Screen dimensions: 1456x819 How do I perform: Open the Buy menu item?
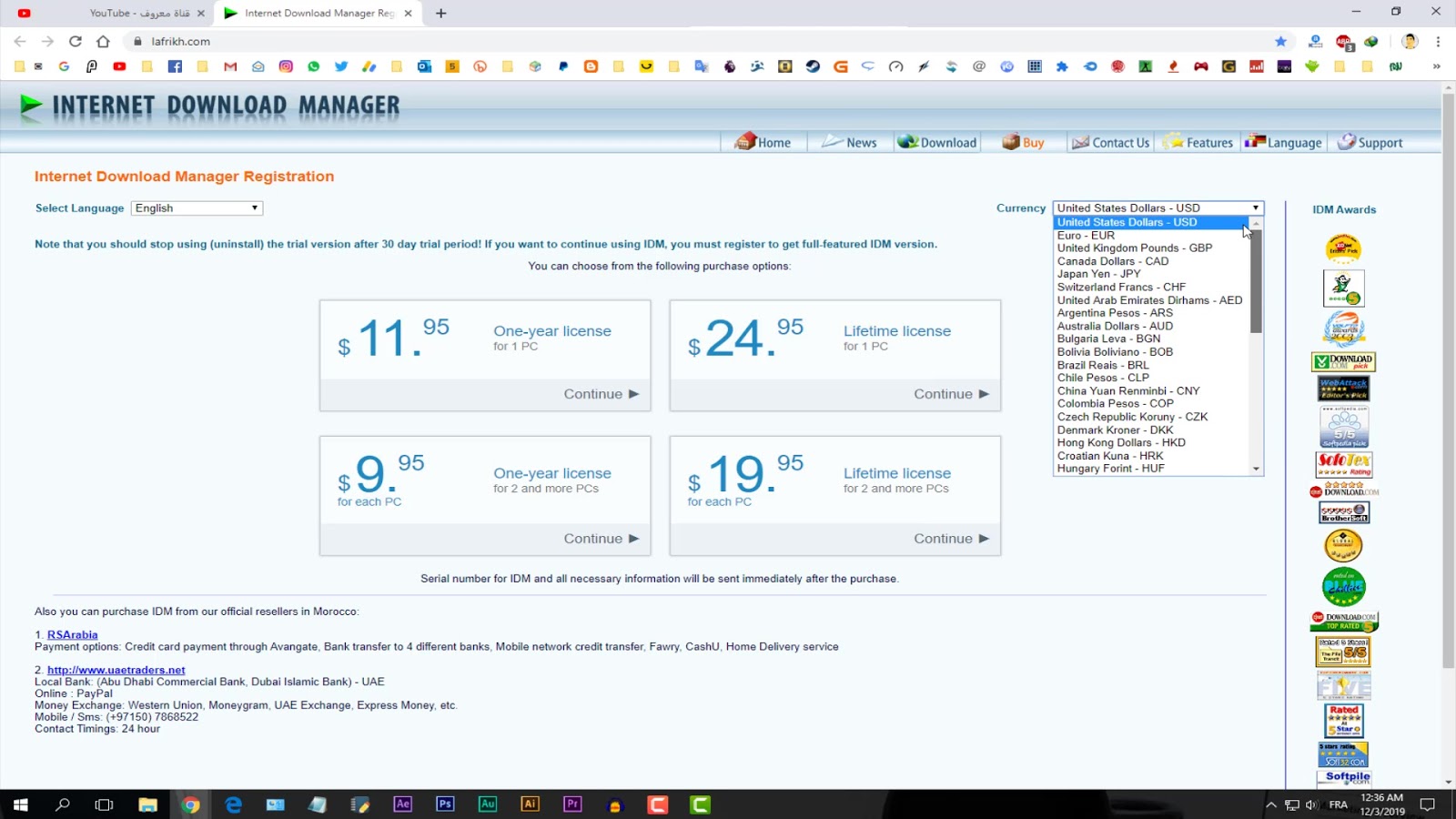[x=1023, y=142]
